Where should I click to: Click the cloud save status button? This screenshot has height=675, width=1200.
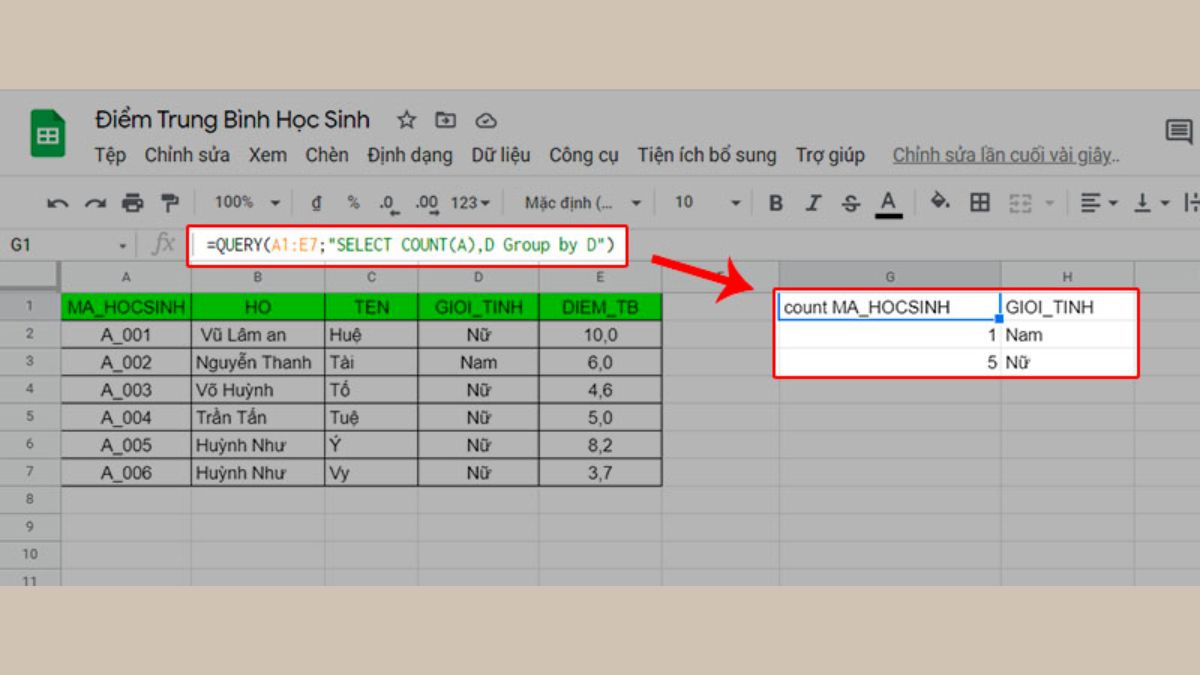click(486, 119)
